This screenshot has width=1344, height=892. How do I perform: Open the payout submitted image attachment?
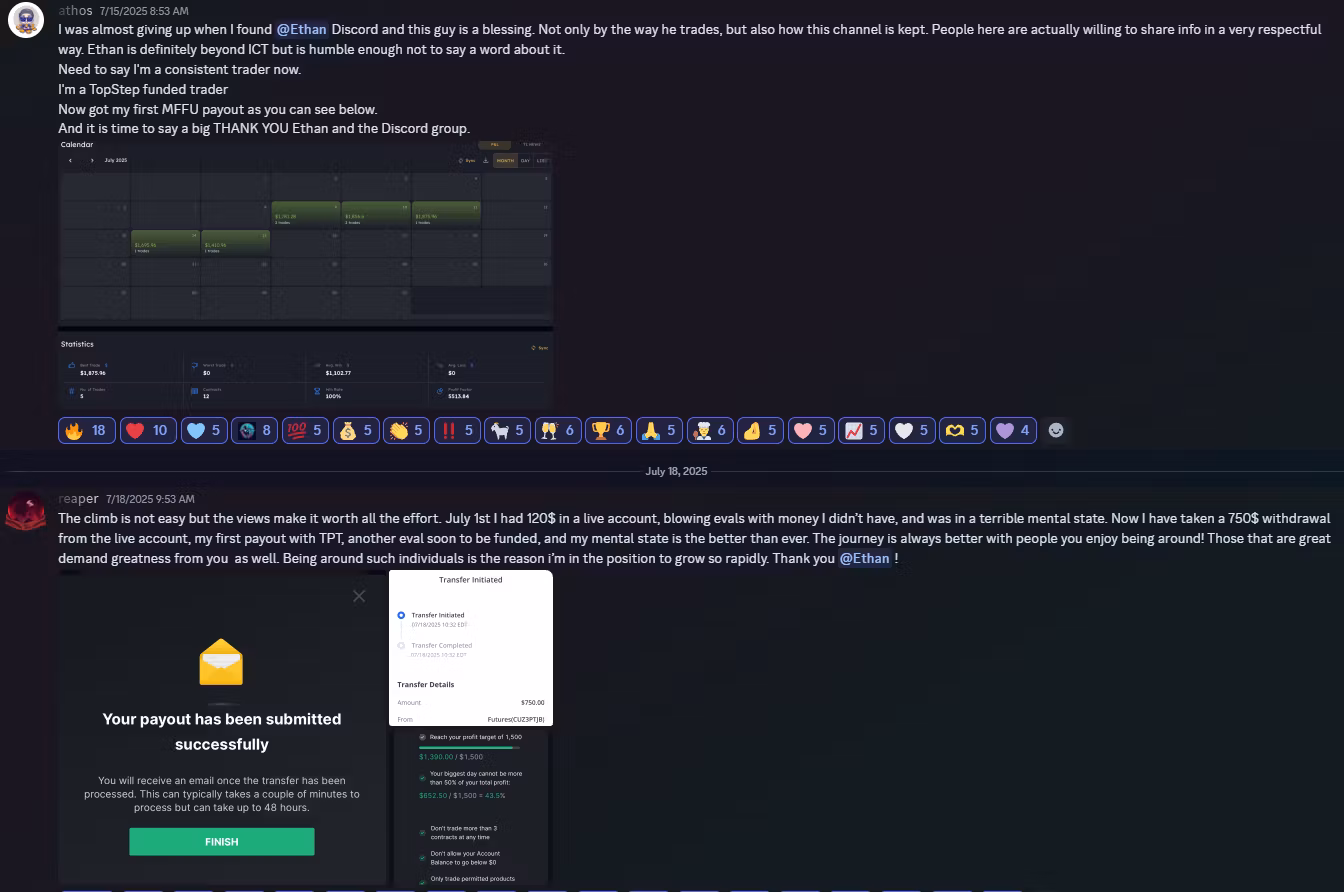pyautogui.click(x=222, y=728)
